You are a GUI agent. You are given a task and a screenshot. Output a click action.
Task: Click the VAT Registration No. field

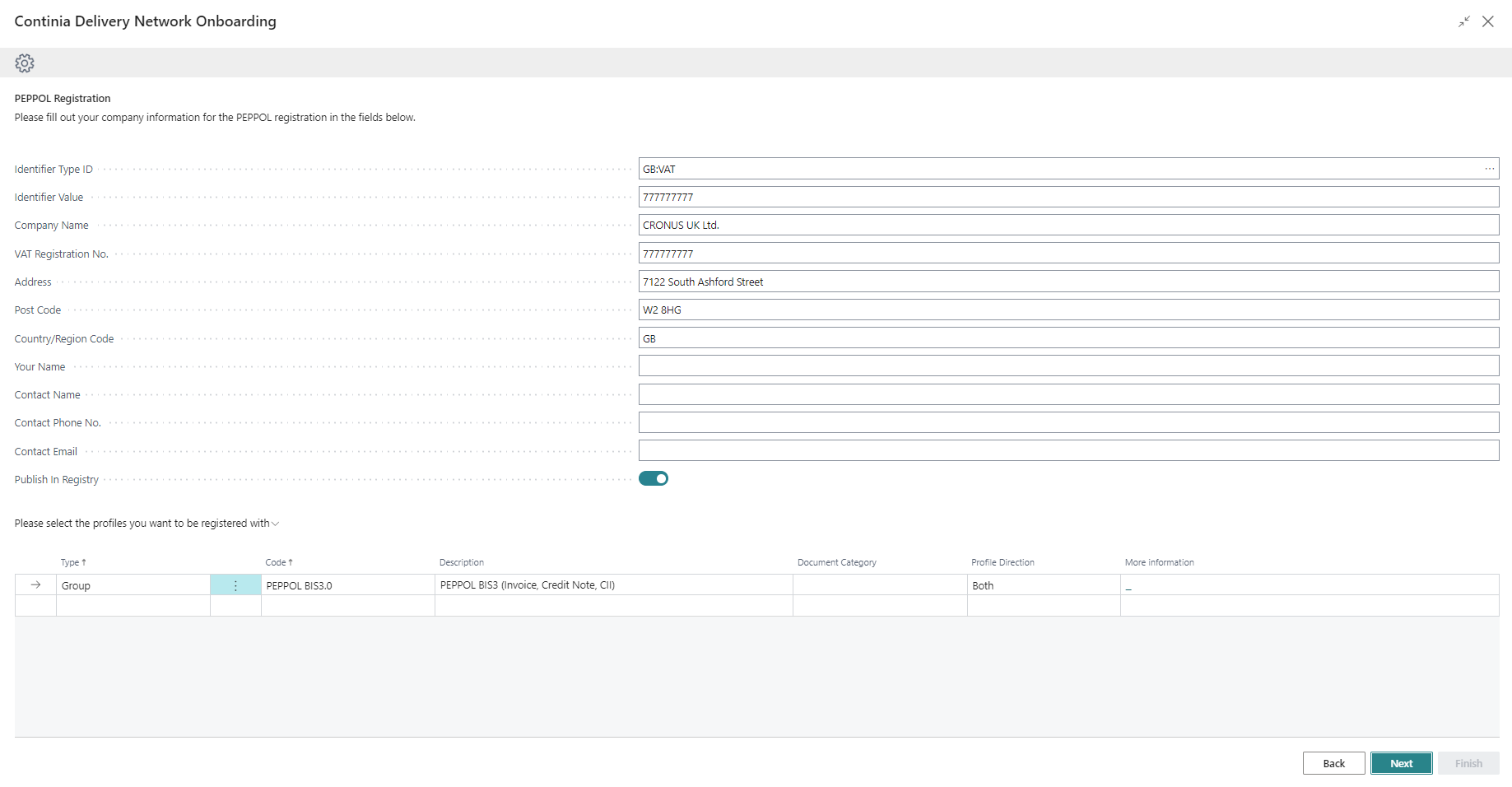click(x=1068, y=254)
